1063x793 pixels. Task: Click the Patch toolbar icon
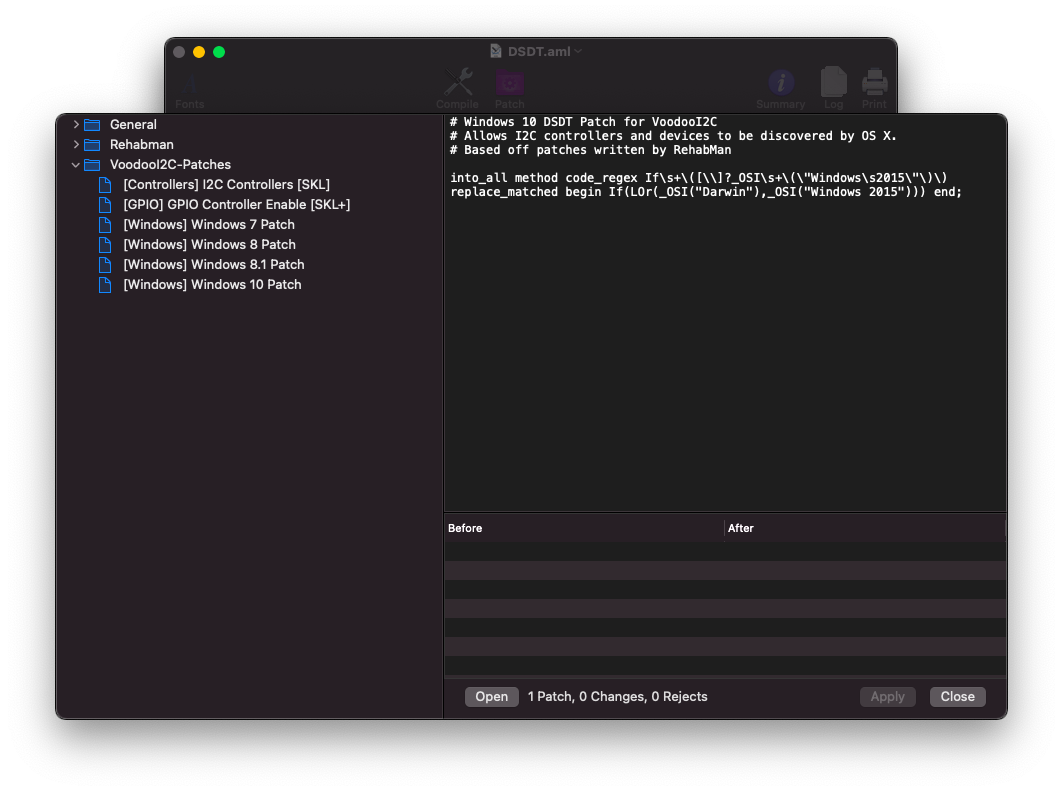(509, 84)
